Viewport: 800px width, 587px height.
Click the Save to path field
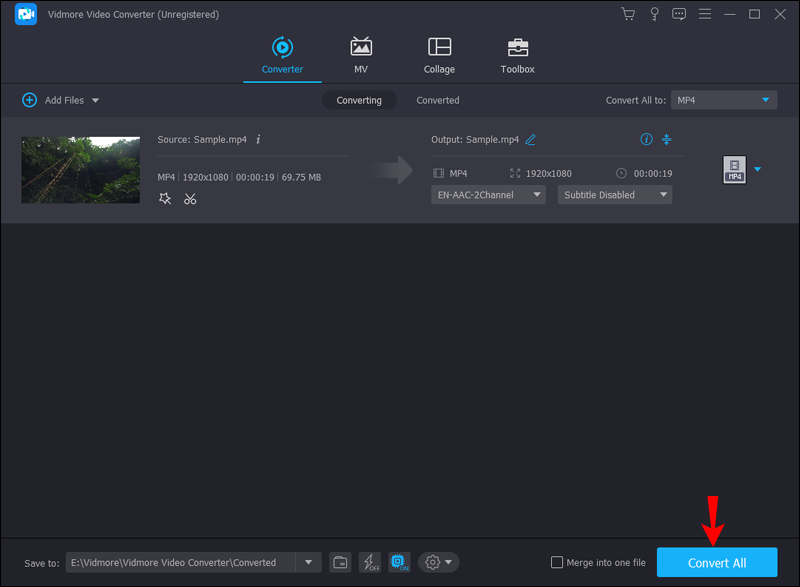tap(181, 563)
